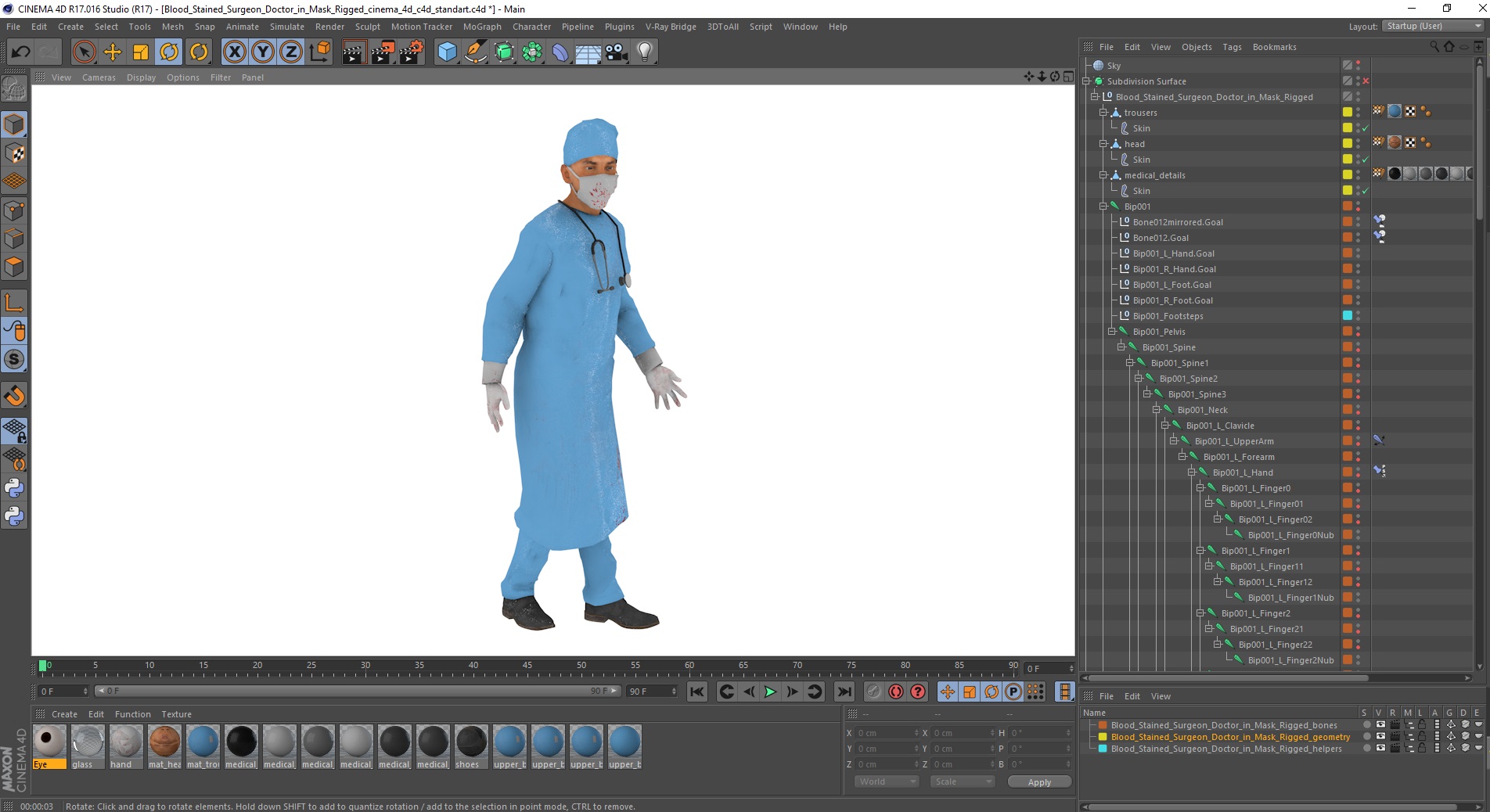
Task: Toggle visibility of the bones layer
Action: click(x=1380, y=725)
